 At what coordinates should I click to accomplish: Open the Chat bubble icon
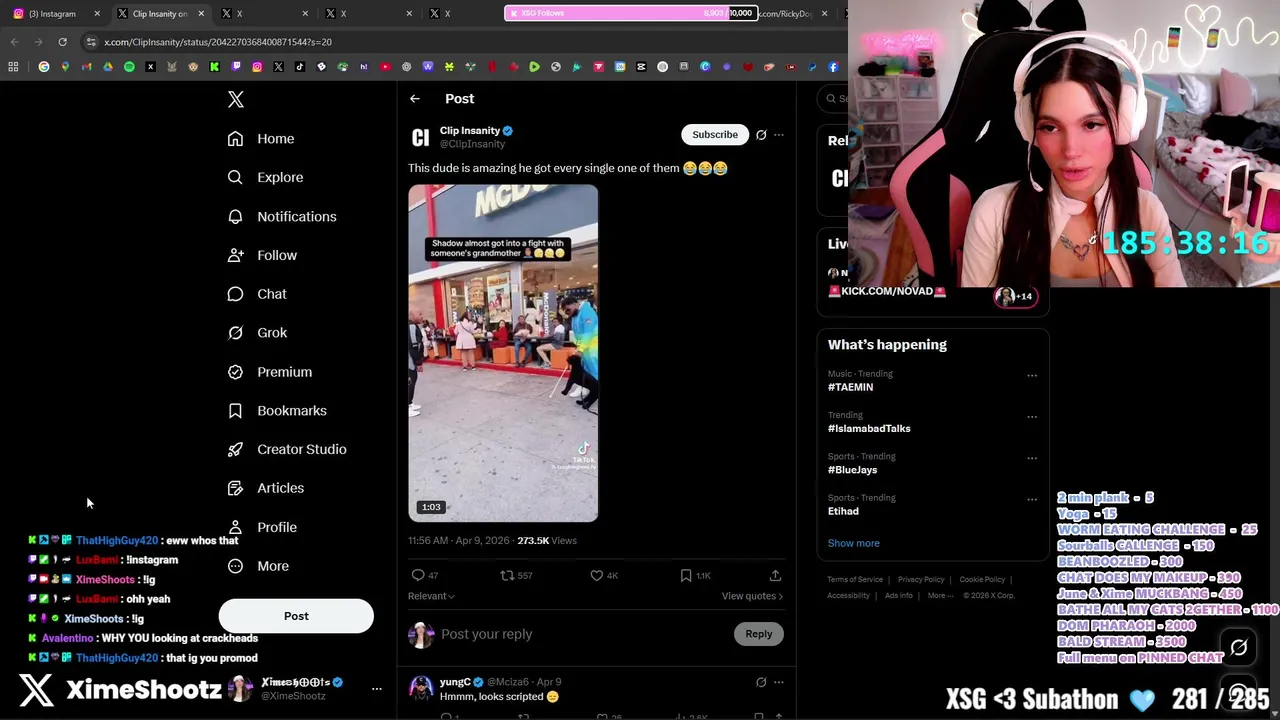click(x=235, y=294)
